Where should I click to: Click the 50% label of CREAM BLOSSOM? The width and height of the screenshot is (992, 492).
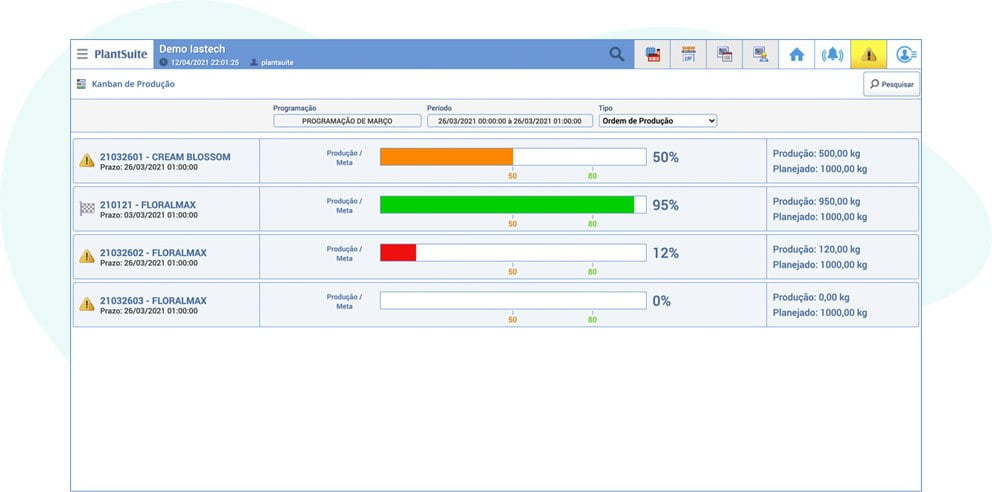coord(666,157)
